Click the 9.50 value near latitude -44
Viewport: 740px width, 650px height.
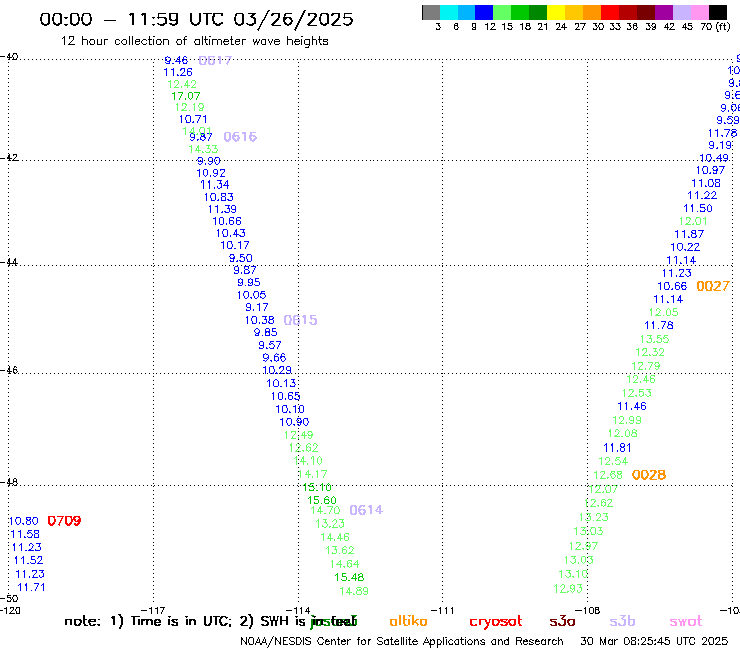point(241,258)
